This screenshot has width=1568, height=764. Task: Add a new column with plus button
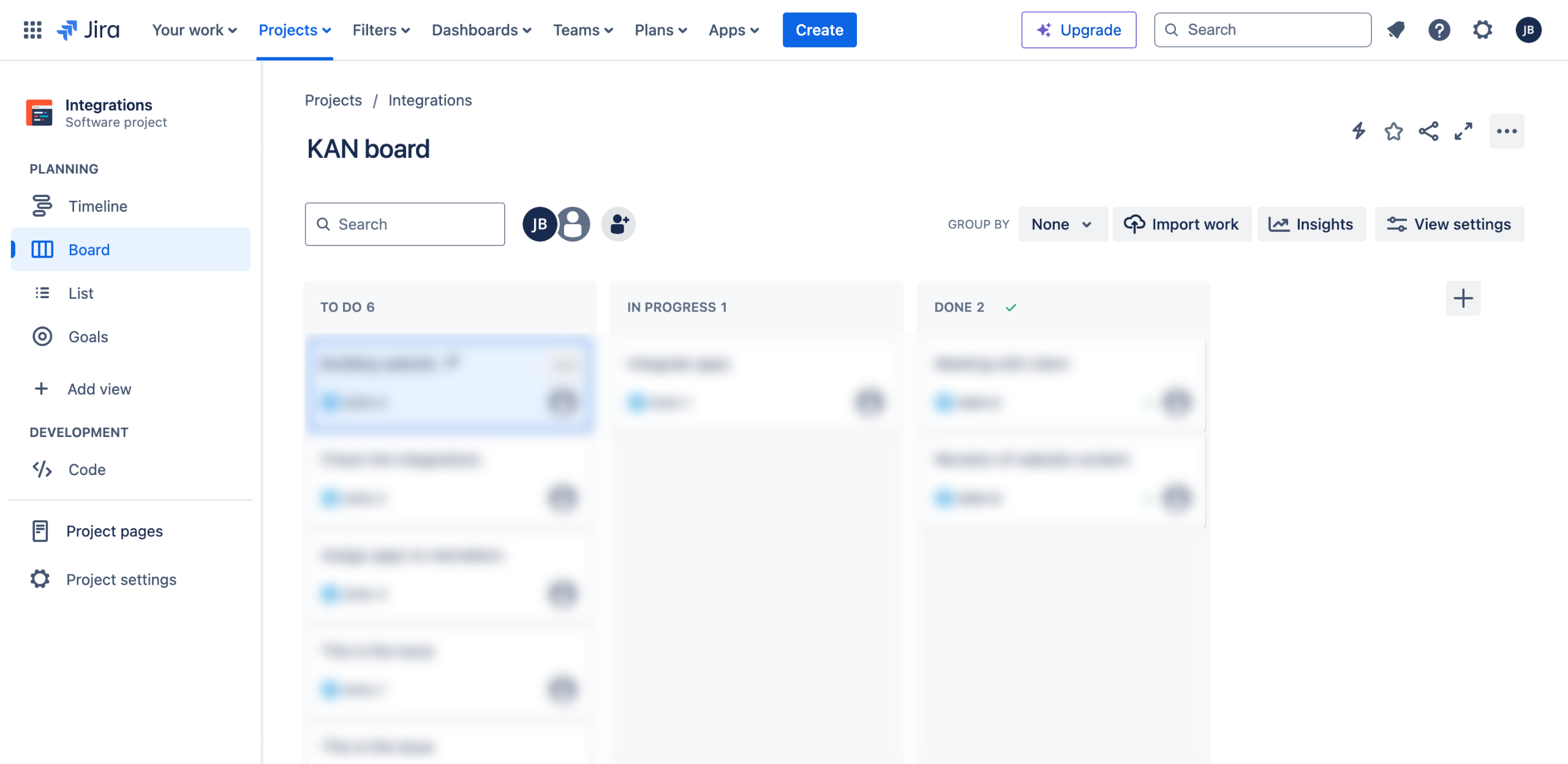tap(1463, 298)
